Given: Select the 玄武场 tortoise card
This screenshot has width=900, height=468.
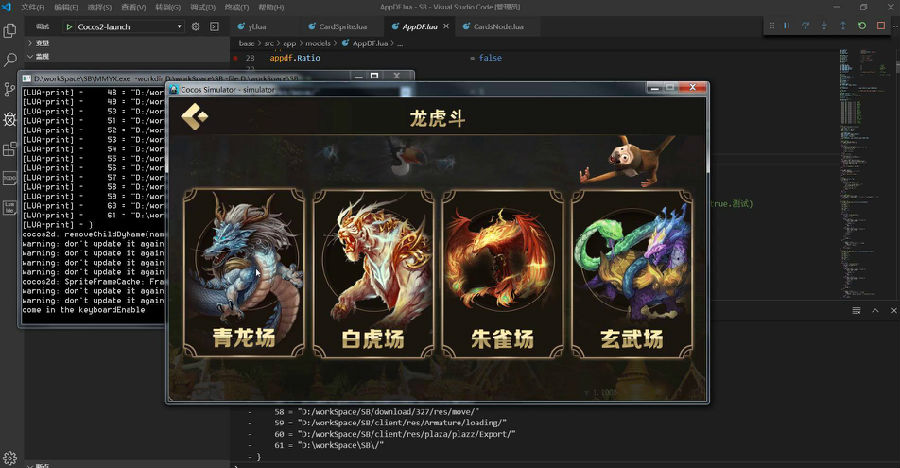Looking at the screenshot, I should coord(632,273).
